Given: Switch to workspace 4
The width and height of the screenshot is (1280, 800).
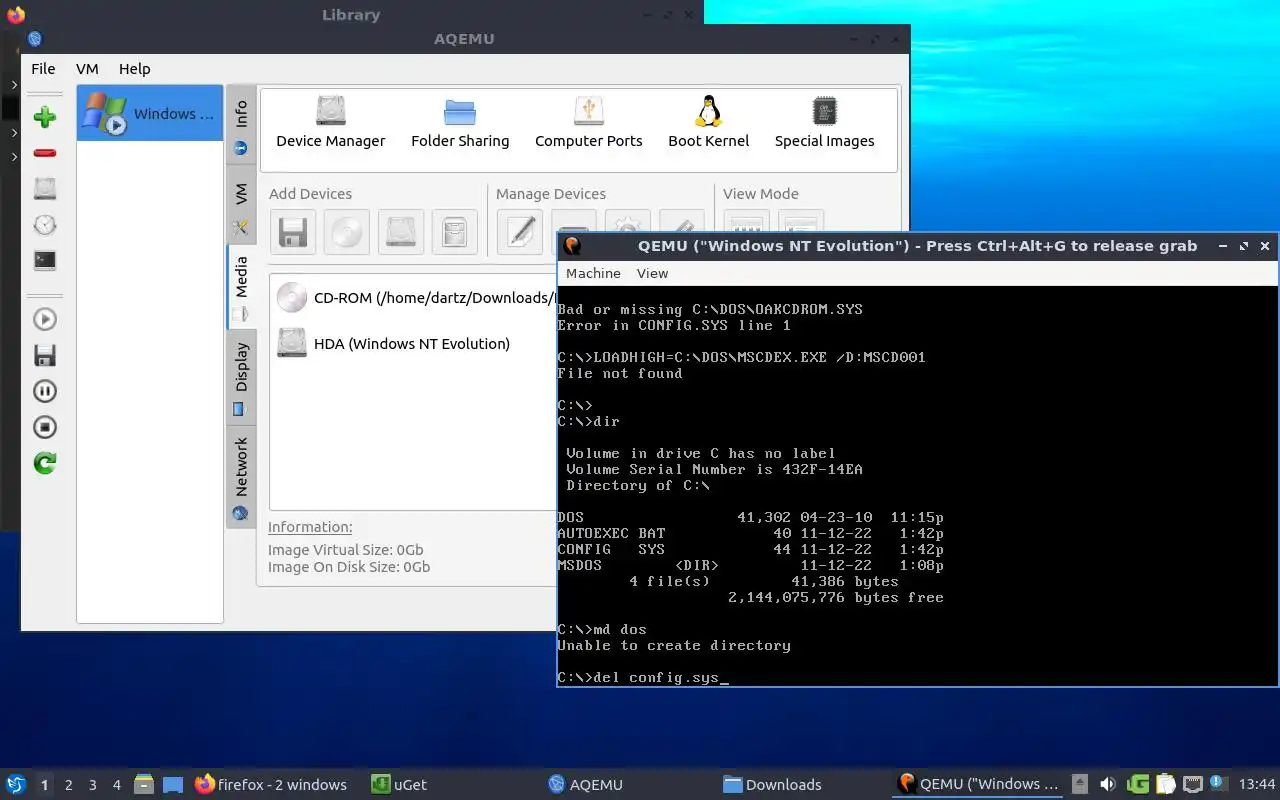Looking at the screenshot, I should (117, 785).
